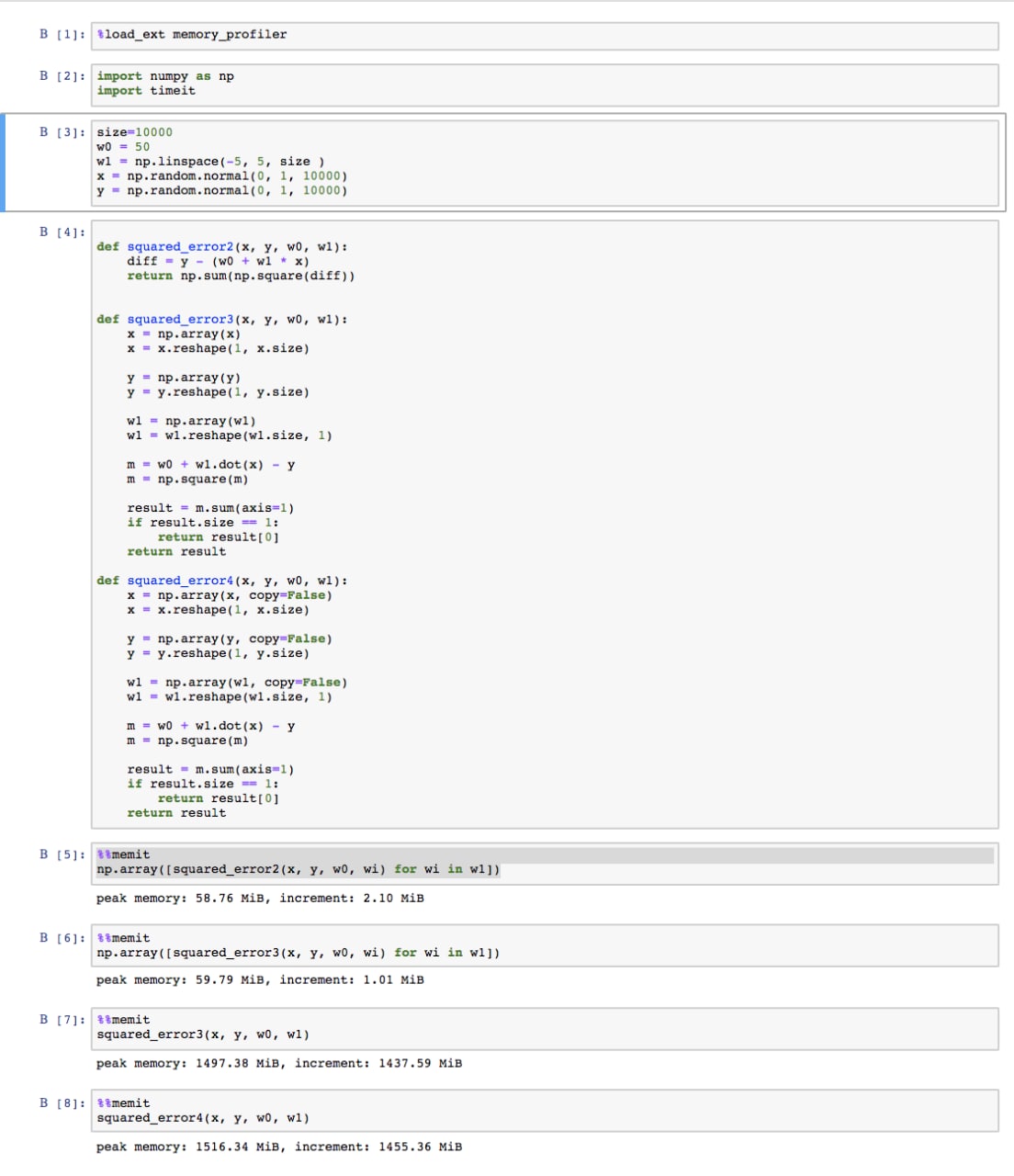This screenshot has height=1176, width=1014.
Task: Click the B [6]: cell prompt
Action: [x=62, y=938]
